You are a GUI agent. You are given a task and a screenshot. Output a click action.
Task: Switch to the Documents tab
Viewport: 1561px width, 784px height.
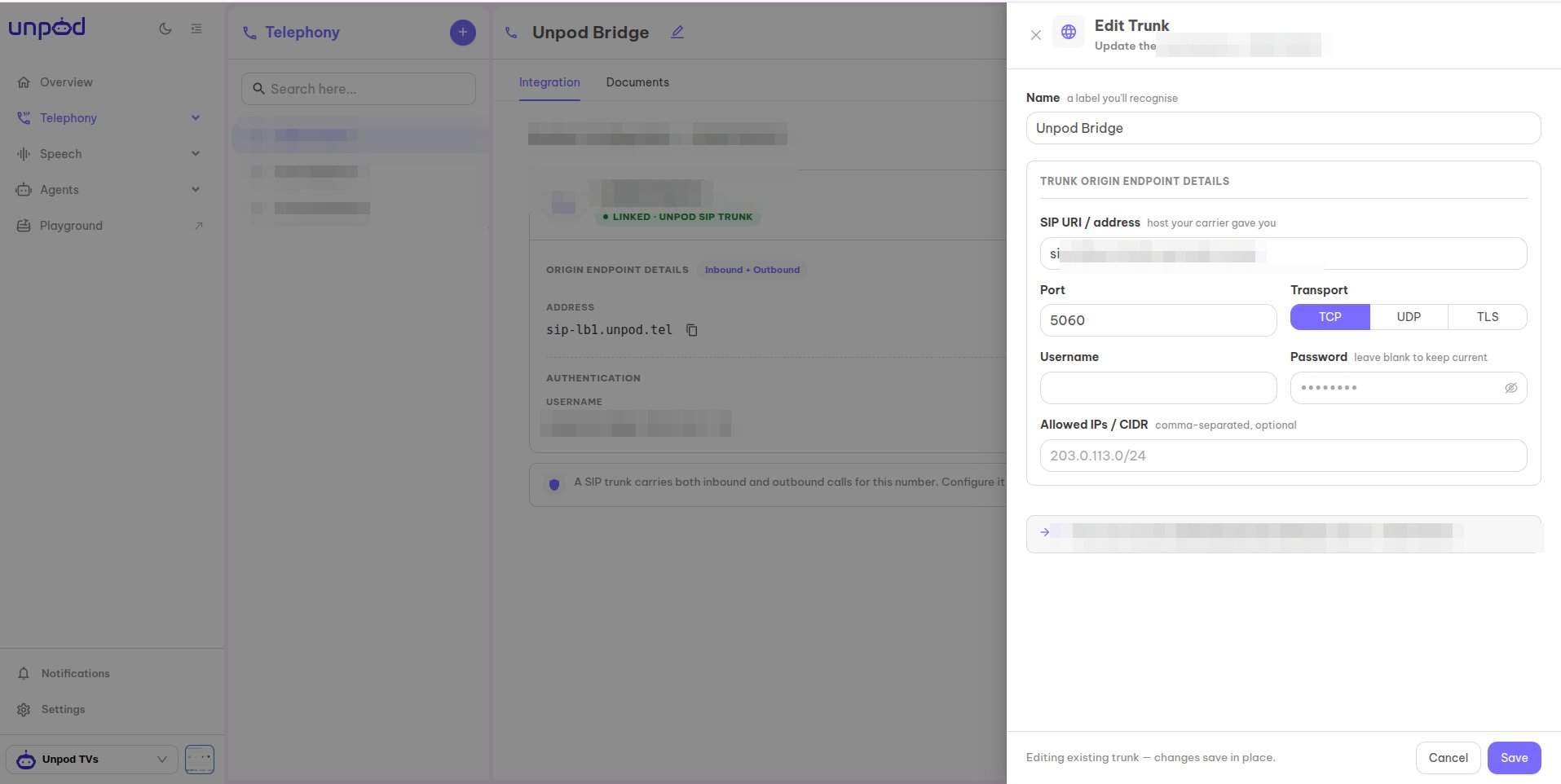(x=637, y=82)
